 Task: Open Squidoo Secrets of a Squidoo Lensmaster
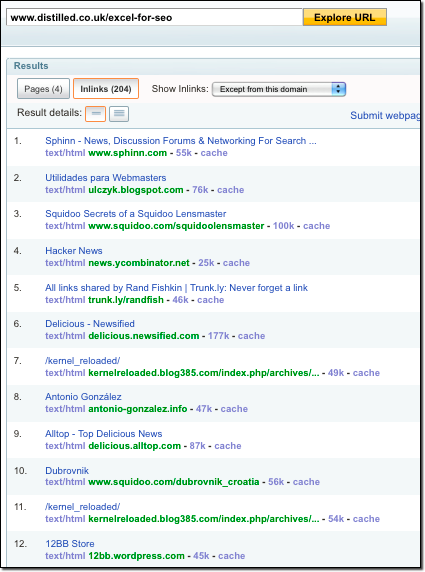coord(135,214)
